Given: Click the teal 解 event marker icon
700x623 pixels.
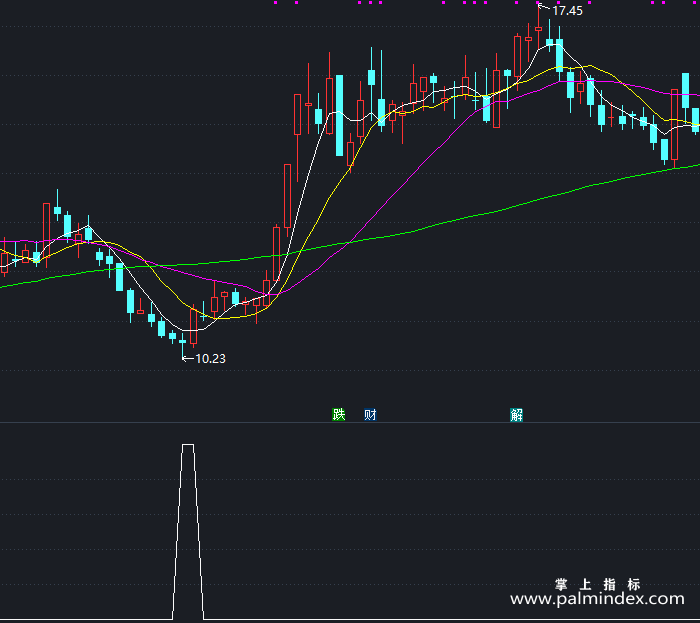Looking at the screenshot, I should pyautogui.click(x=517, y=415).
